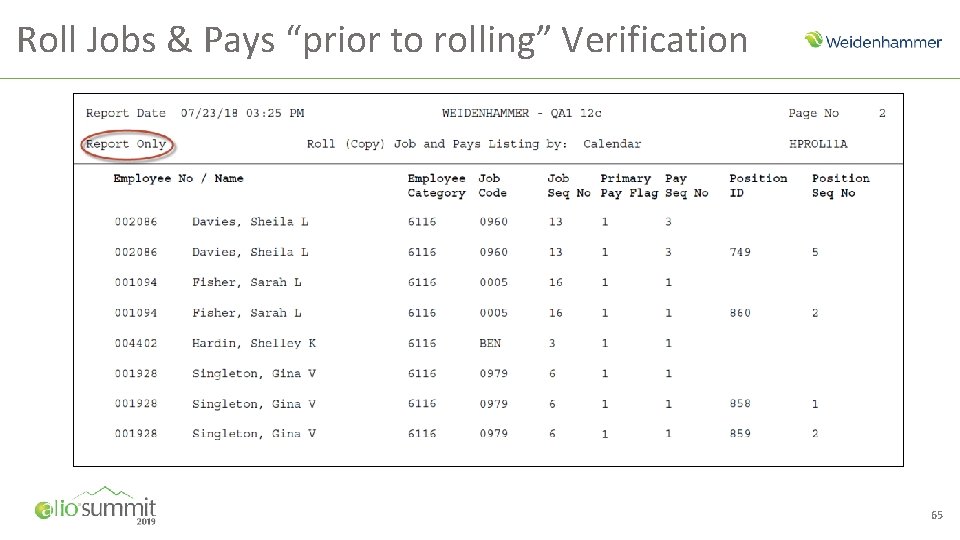The width and height of the screenshot is (960, 540).
Task: Click the "Position Seq No" column header
Action: point(840,185)
